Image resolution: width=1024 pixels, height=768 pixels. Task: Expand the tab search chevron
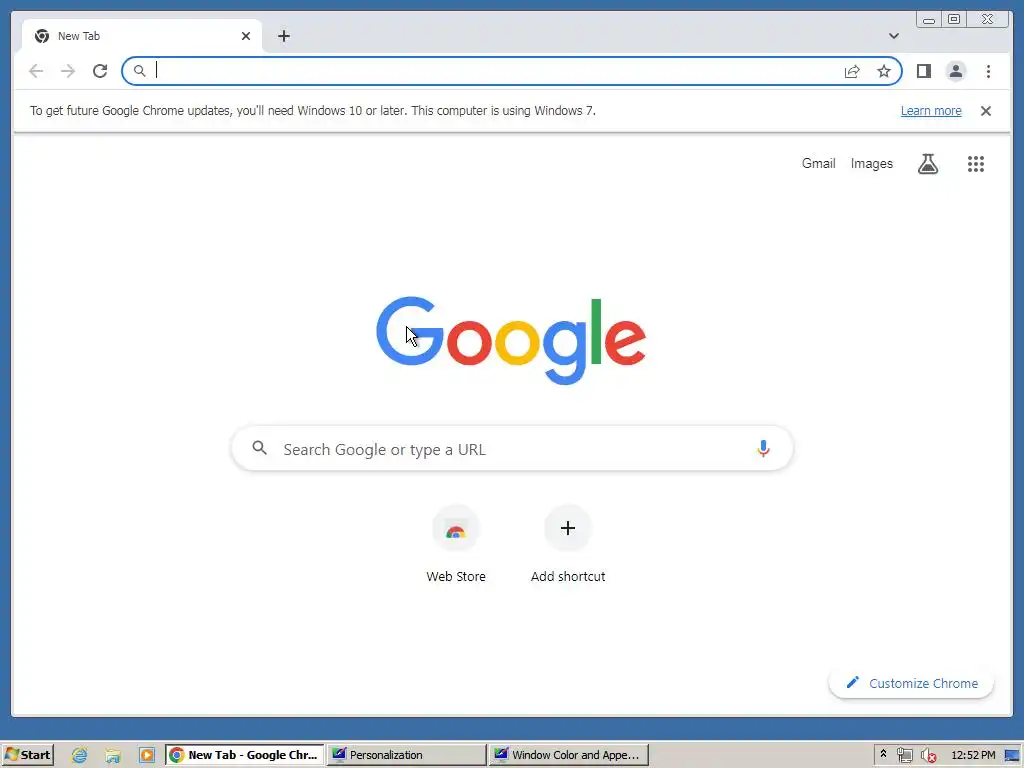(x=893, y=36)
